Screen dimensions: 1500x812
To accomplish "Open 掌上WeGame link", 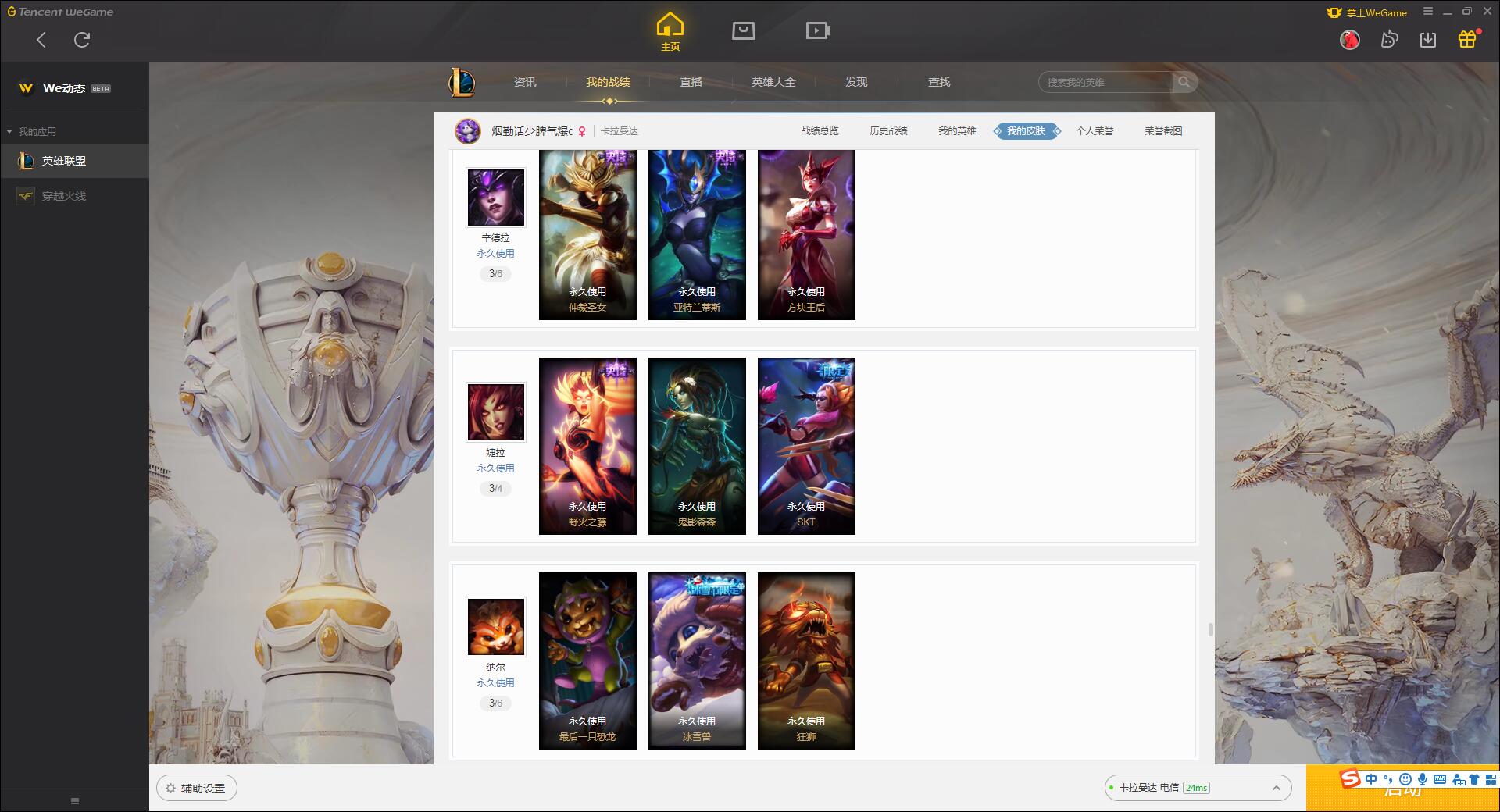I will [x=1367, y=12].
